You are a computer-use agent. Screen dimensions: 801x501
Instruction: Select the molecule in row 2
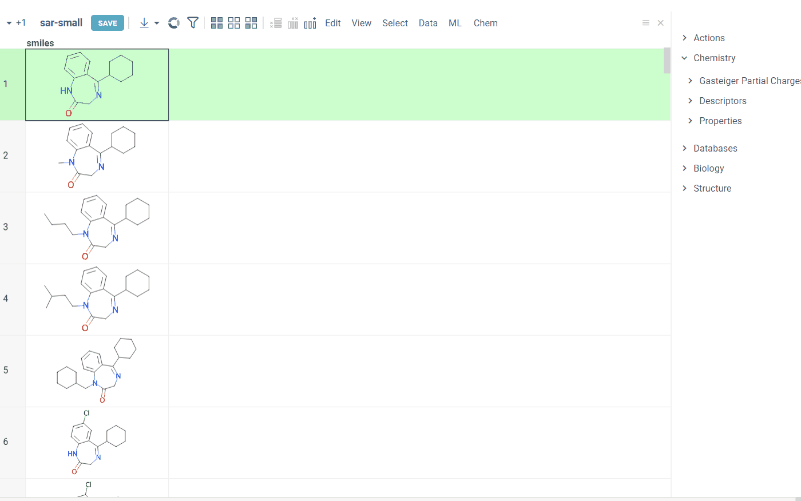[x=97, y=156]
